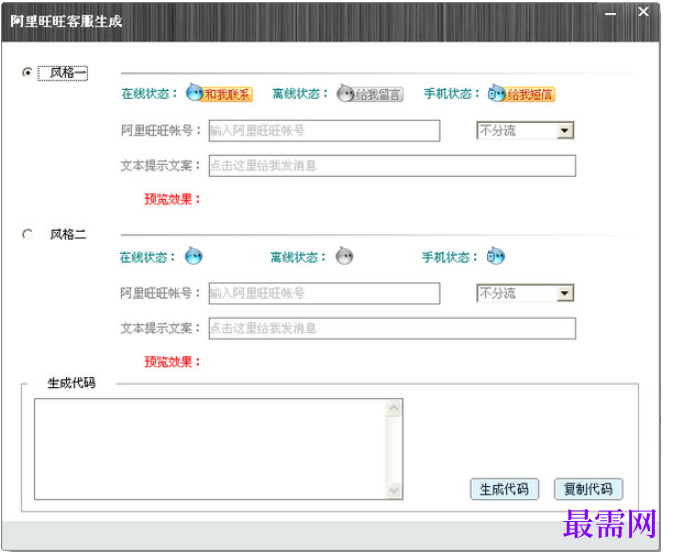Focus the 文本提示文案 field in 风格二
Viewport: 675px width, 555px height.
(x=392, y=329)
